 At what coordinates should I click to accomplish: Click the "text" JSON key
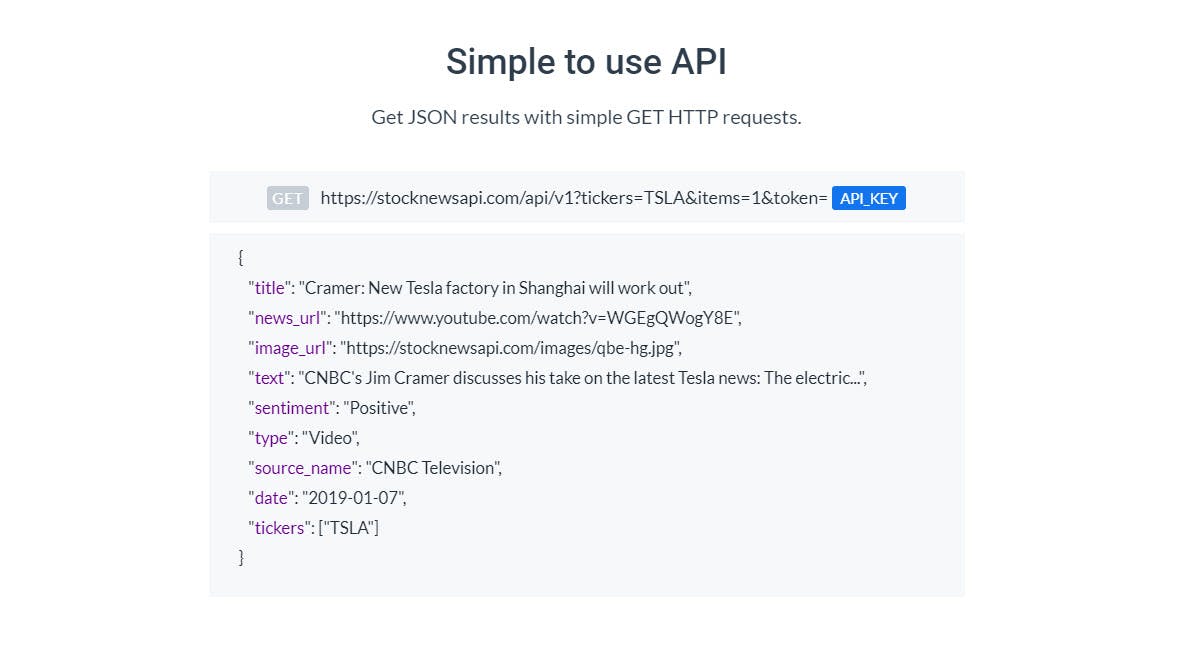click(270, 378)
